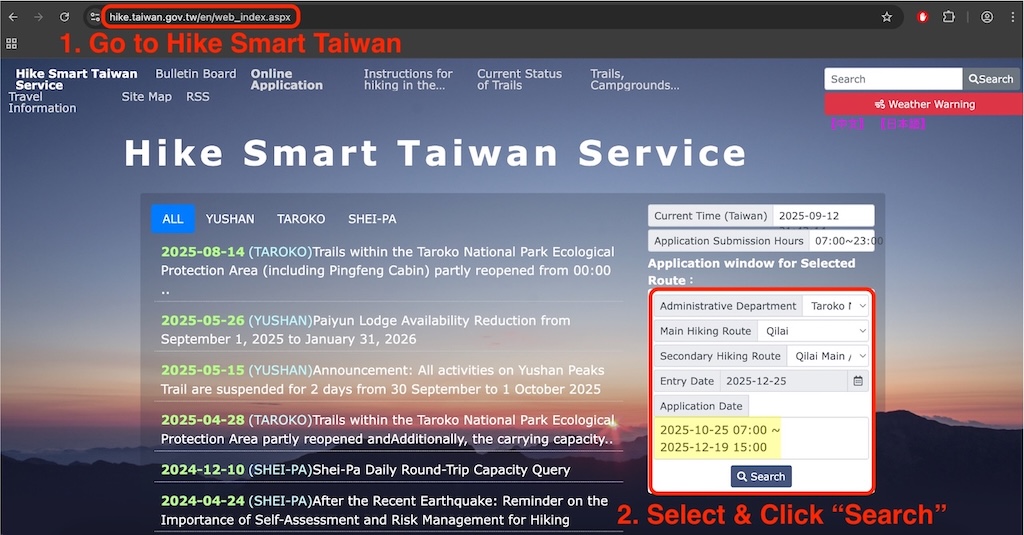Click the Entry Date field 2025-12-25

(x=783, y=381)
